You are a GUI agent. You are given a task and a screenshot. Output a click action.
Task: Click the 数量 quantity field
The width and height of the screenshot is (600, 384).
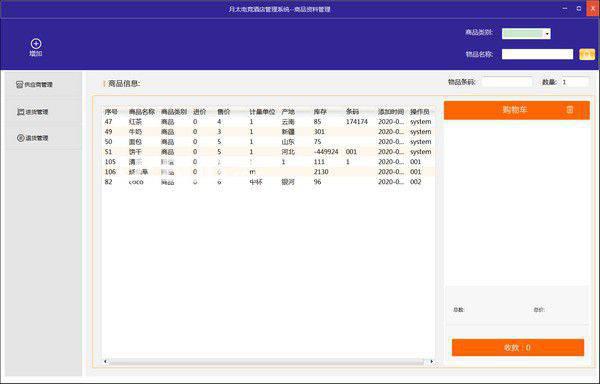point(575,82)
